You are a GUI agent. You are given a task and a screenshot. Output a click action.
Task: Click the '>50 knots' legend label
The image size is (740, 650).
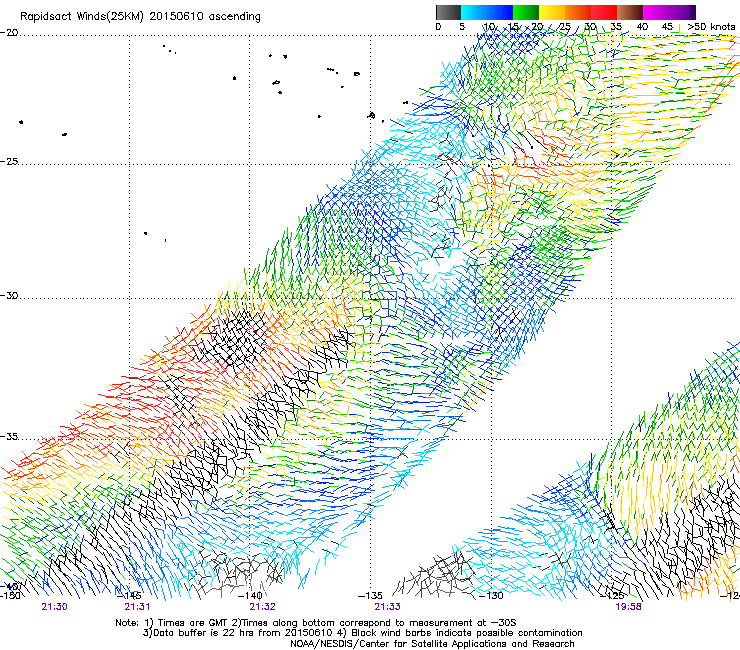tap(711, 27)
